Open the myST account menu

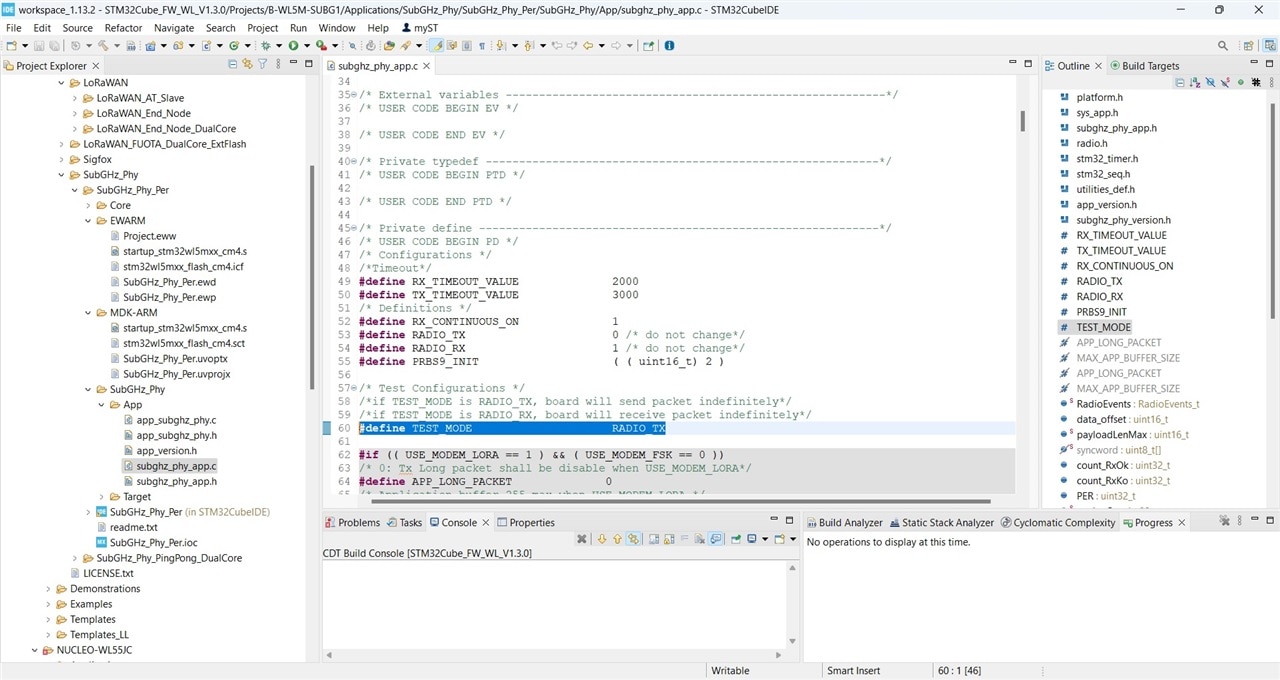tap(419, 28)
